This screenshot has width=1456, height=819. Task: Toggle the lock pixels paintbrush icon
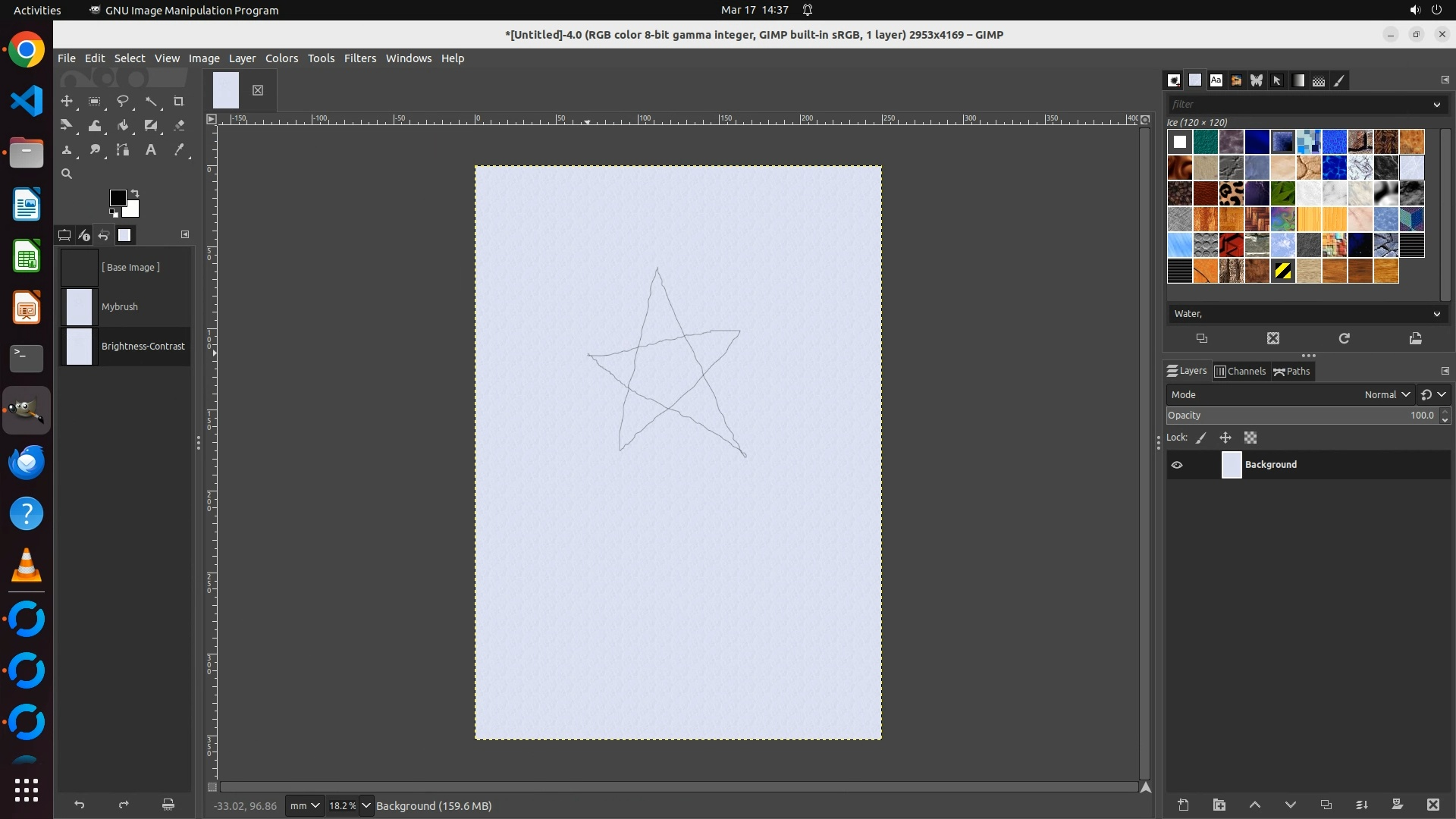point(1201,438)
